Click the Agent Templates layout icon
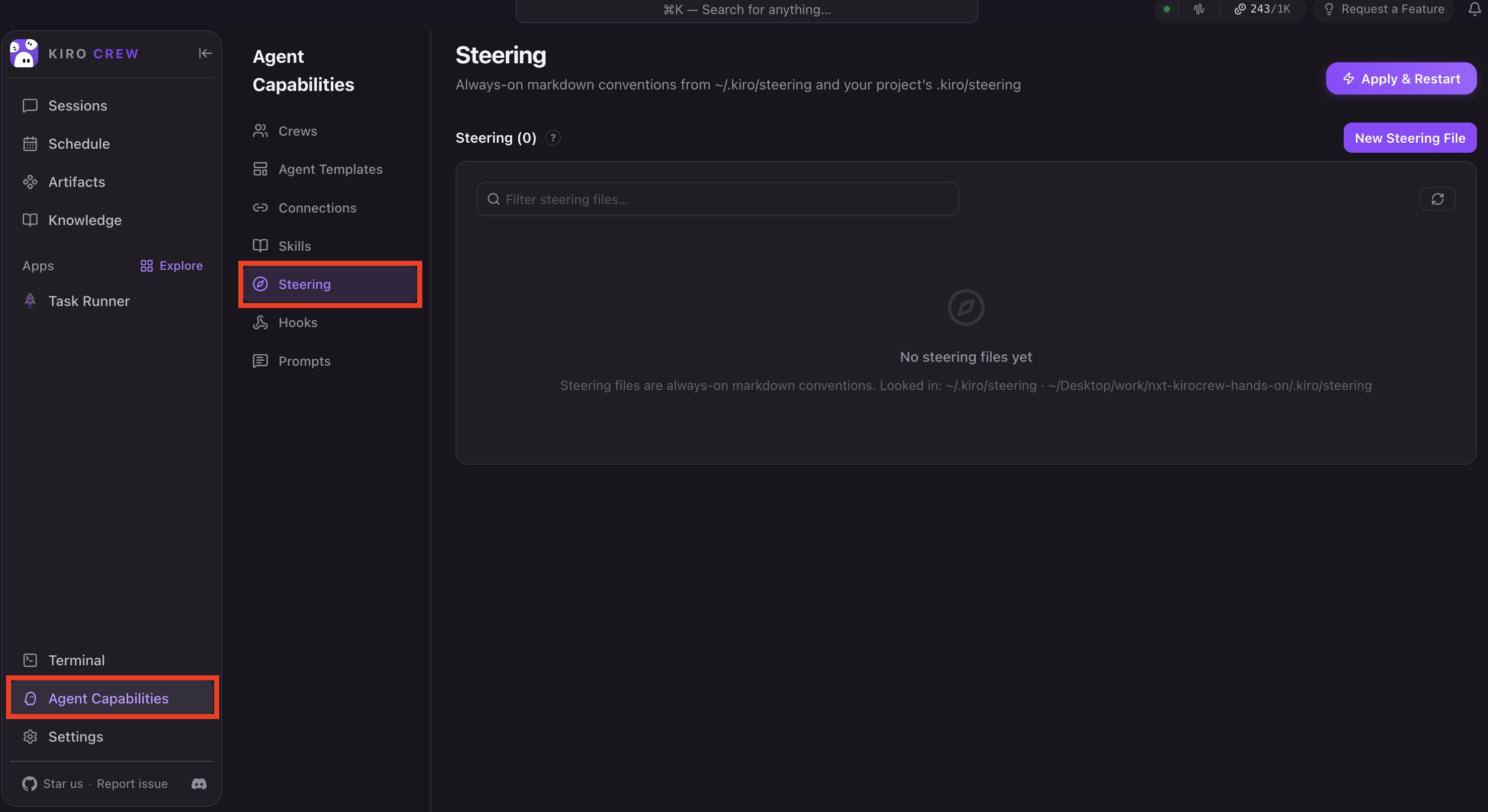 [260, 169]
